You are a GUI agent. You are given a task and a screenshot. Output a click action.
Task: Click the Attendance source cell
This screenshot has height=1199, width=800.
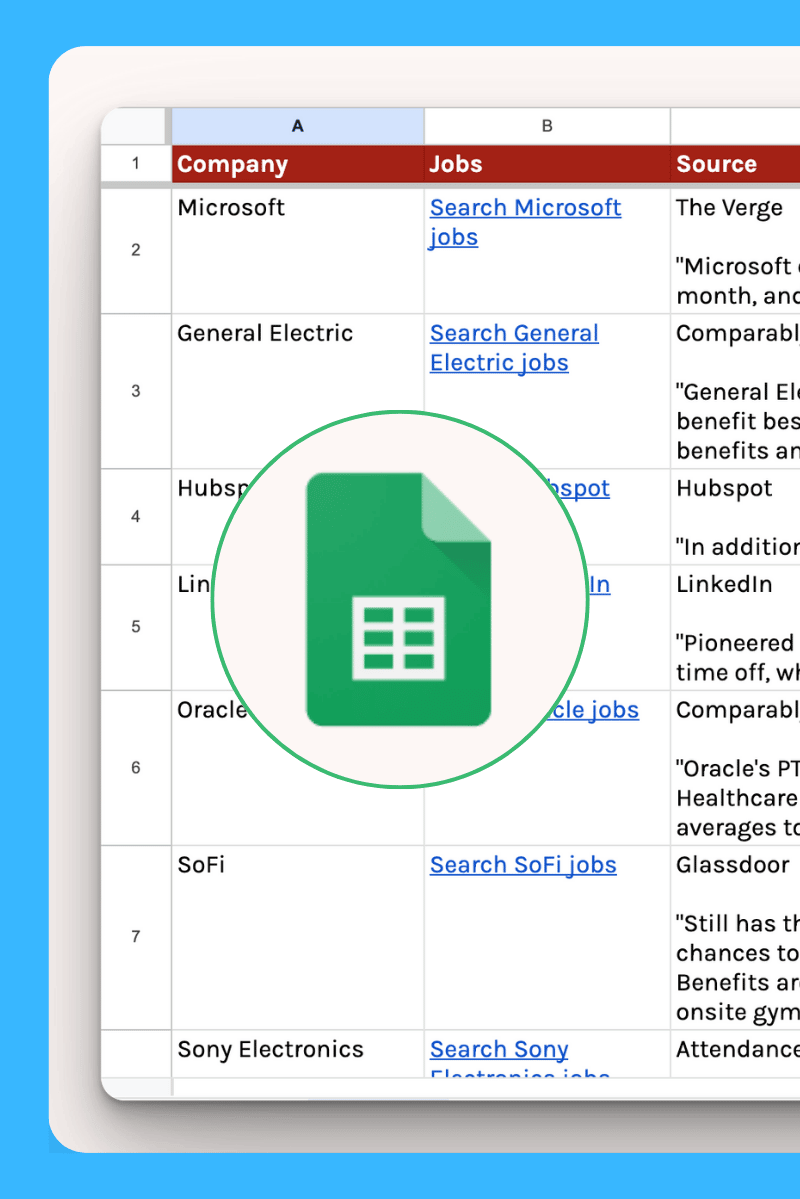(x=736, y=1054)
